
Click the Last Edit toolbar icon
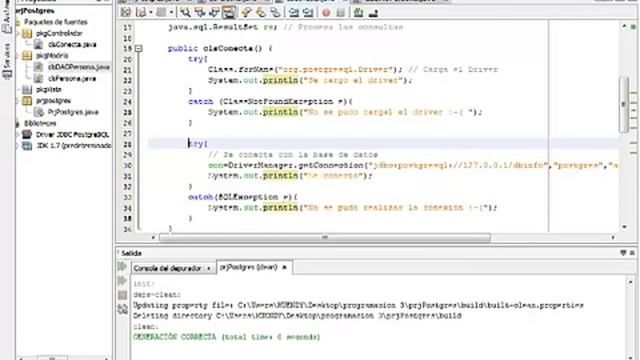pyautogui.click(x=126, y=13)
